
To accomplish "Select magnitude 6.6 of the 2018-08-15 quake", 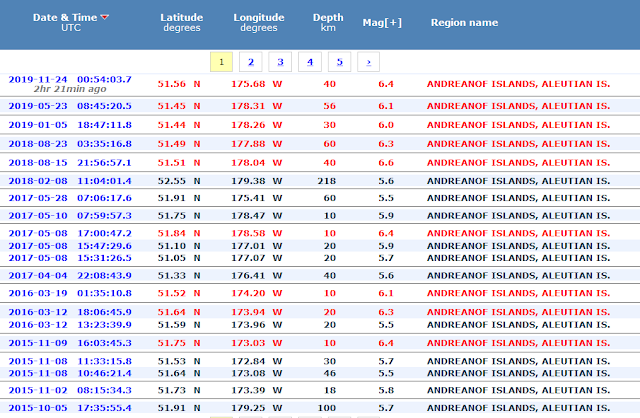I will 386,162.
